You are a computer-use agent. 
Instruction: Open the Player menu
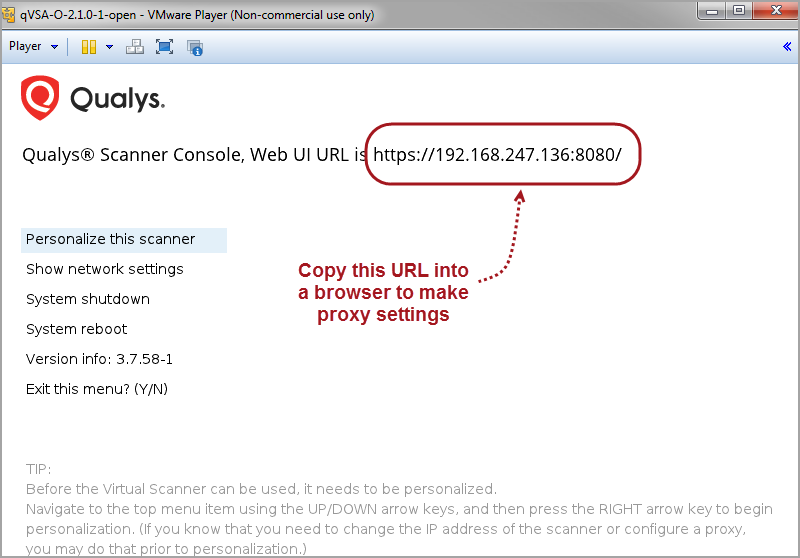tap(33, 46)
